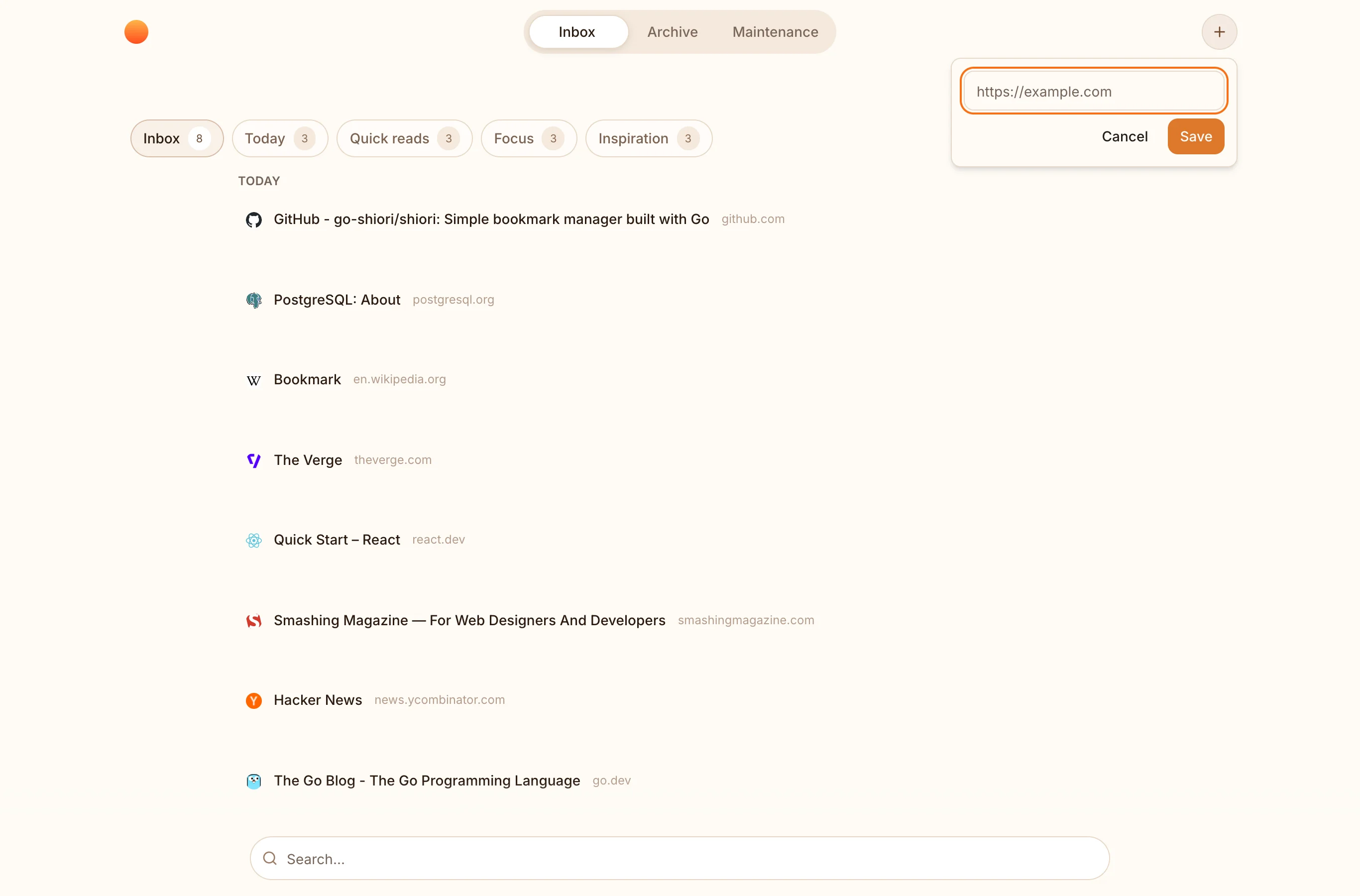Focus the https://example.com URL field

[1093, 92]
